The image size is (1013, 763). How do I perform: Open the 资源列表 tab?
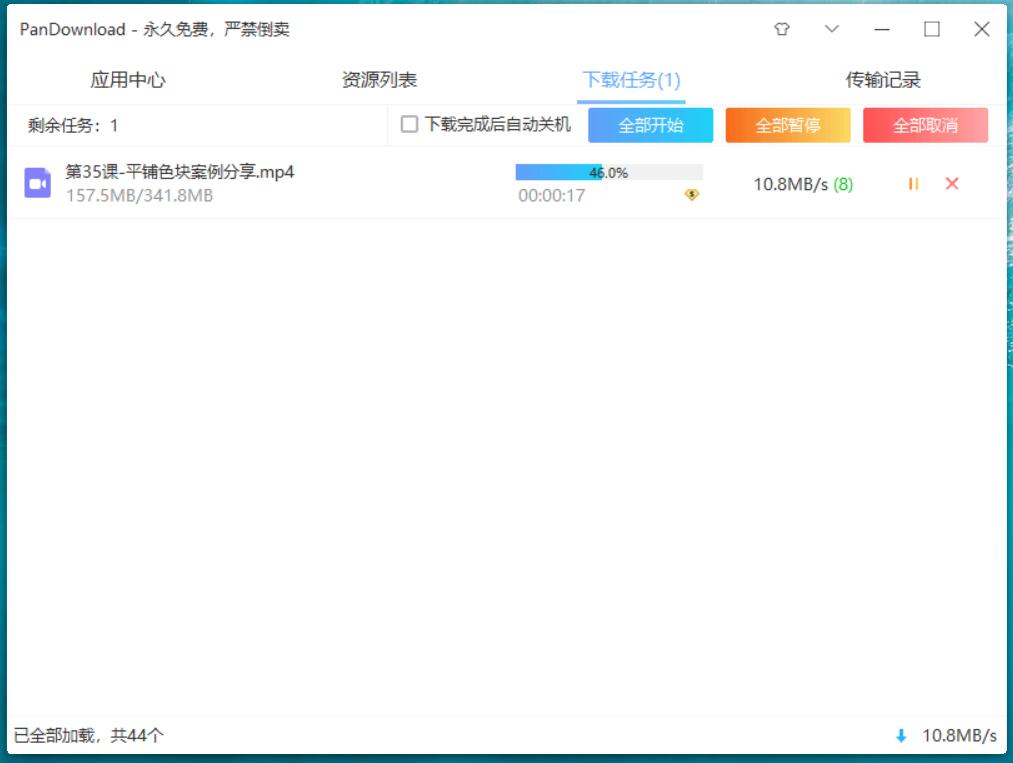(379, 80)
